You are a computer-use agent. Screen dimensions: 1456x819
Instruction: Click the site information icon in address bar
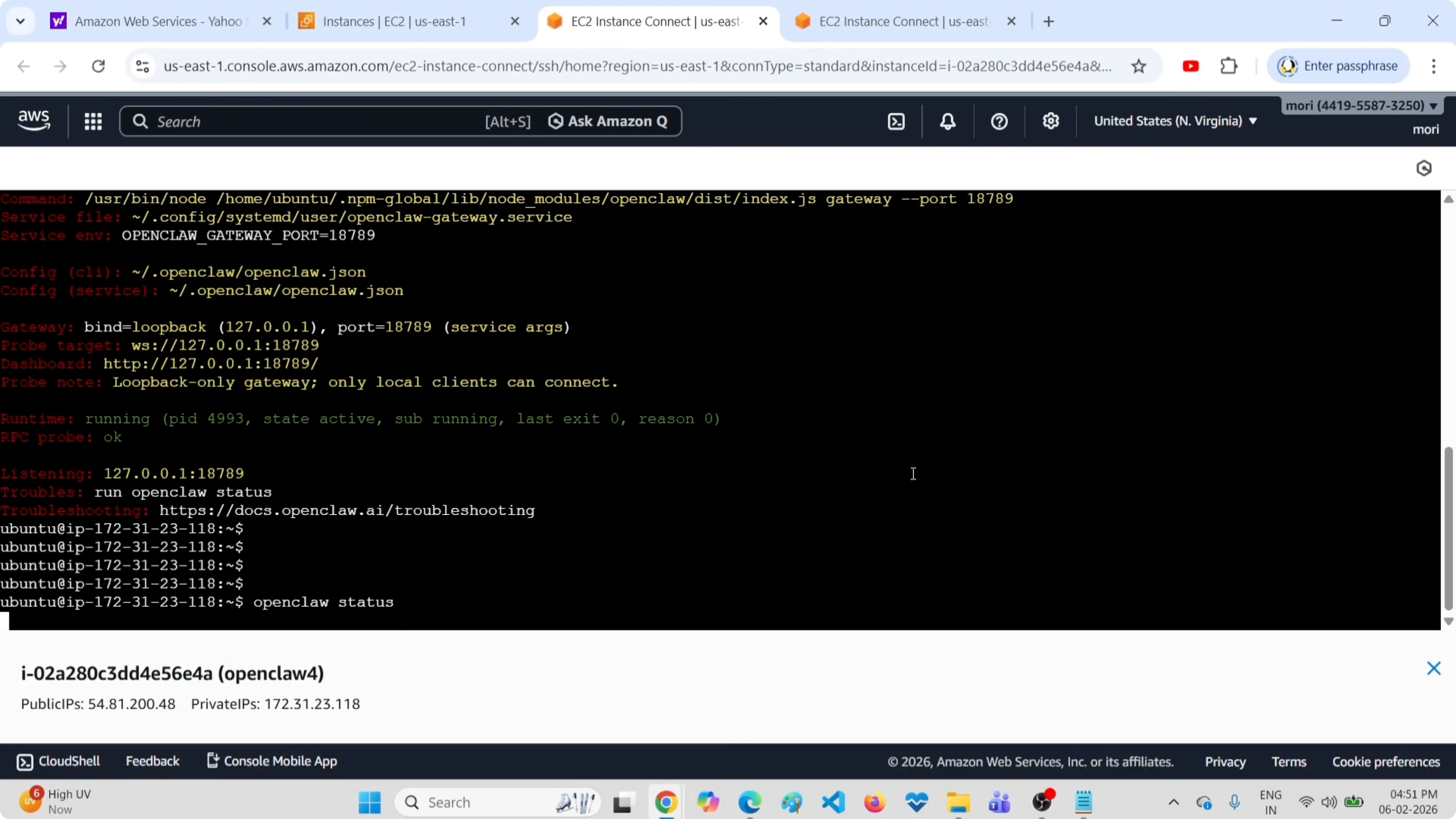coord(142,66)
